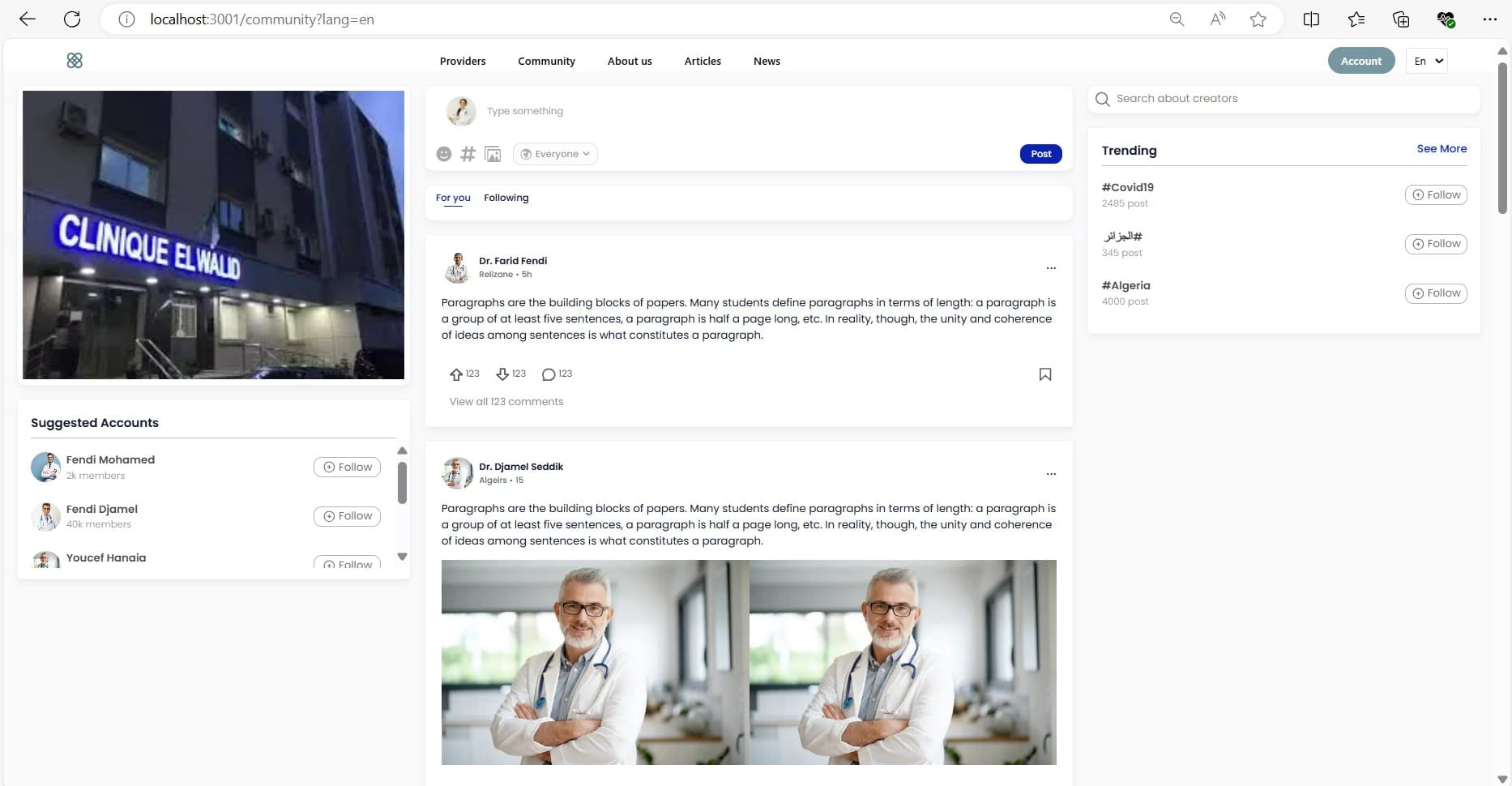Focus the Search about creators field
Image resolution: width=1512 pixels, height=786 pixels.
pos(1288,99)
